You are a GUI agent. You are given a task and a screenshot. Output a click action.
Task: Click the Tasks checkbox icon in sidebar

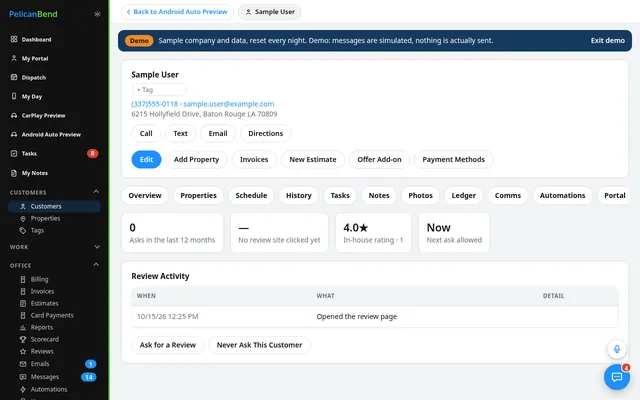point(14,153)
